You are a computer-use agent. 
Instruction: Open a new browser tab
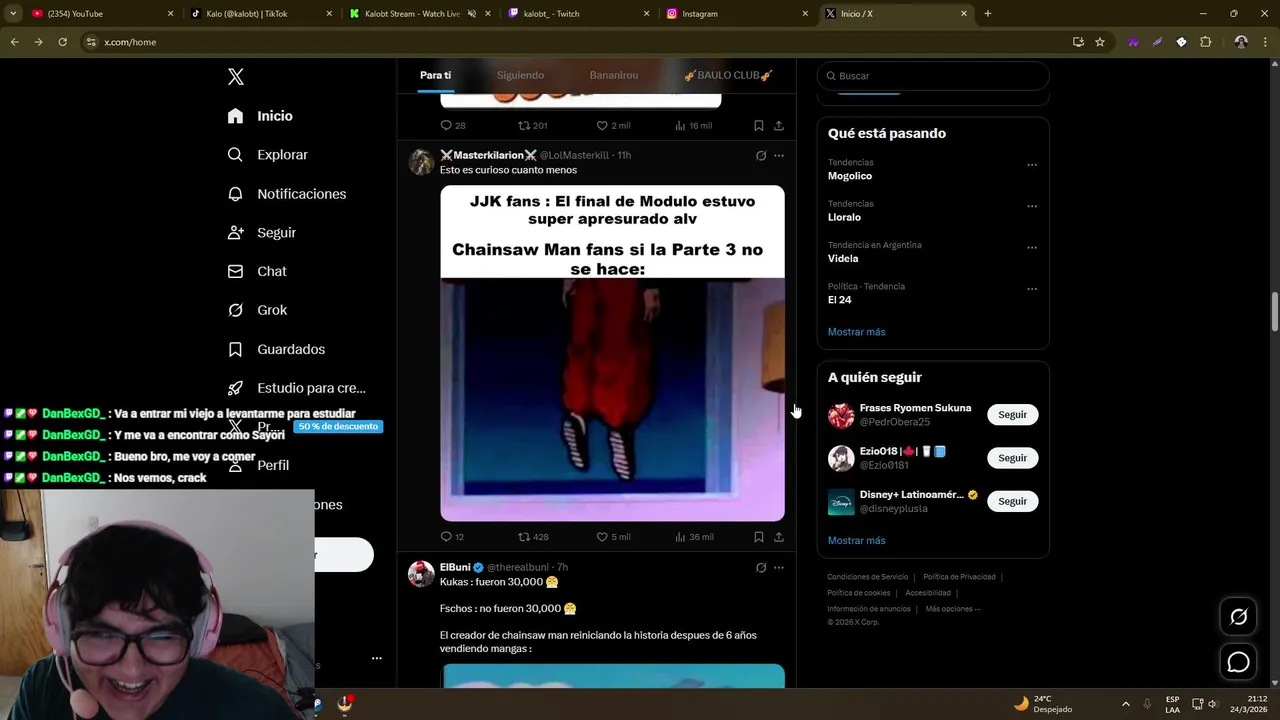tap(988, 14)
